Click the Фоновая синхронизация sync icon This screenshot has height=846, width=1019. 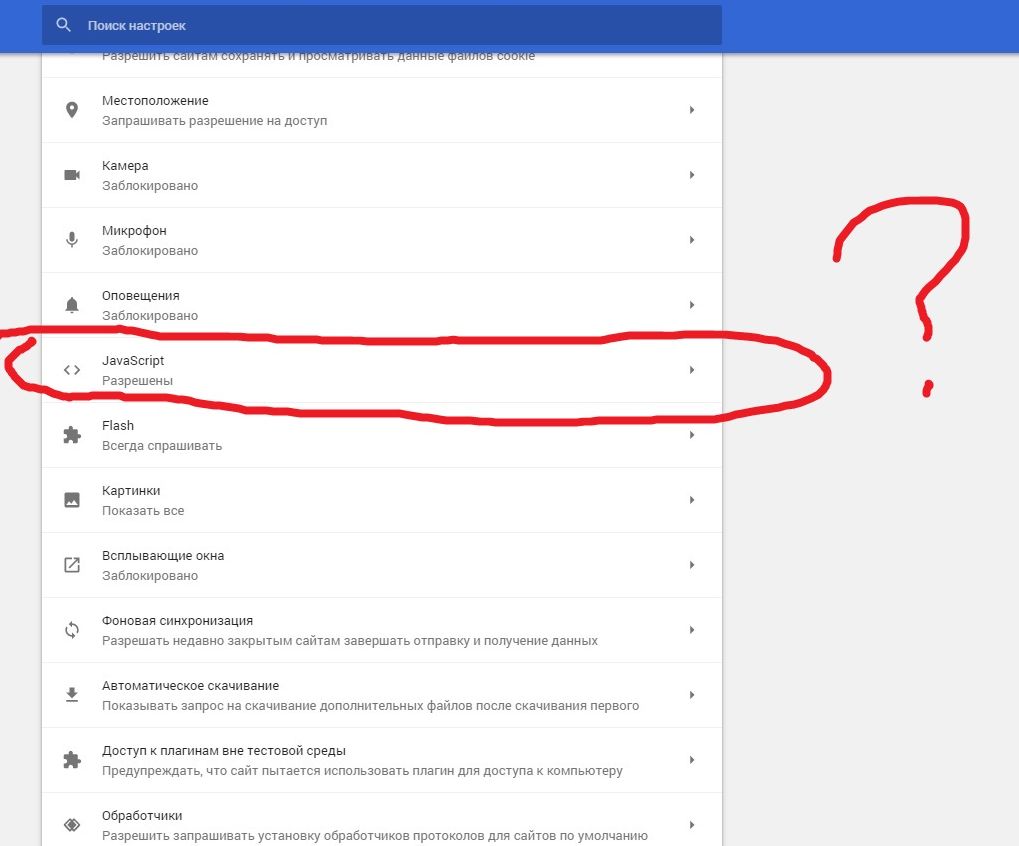72,630
